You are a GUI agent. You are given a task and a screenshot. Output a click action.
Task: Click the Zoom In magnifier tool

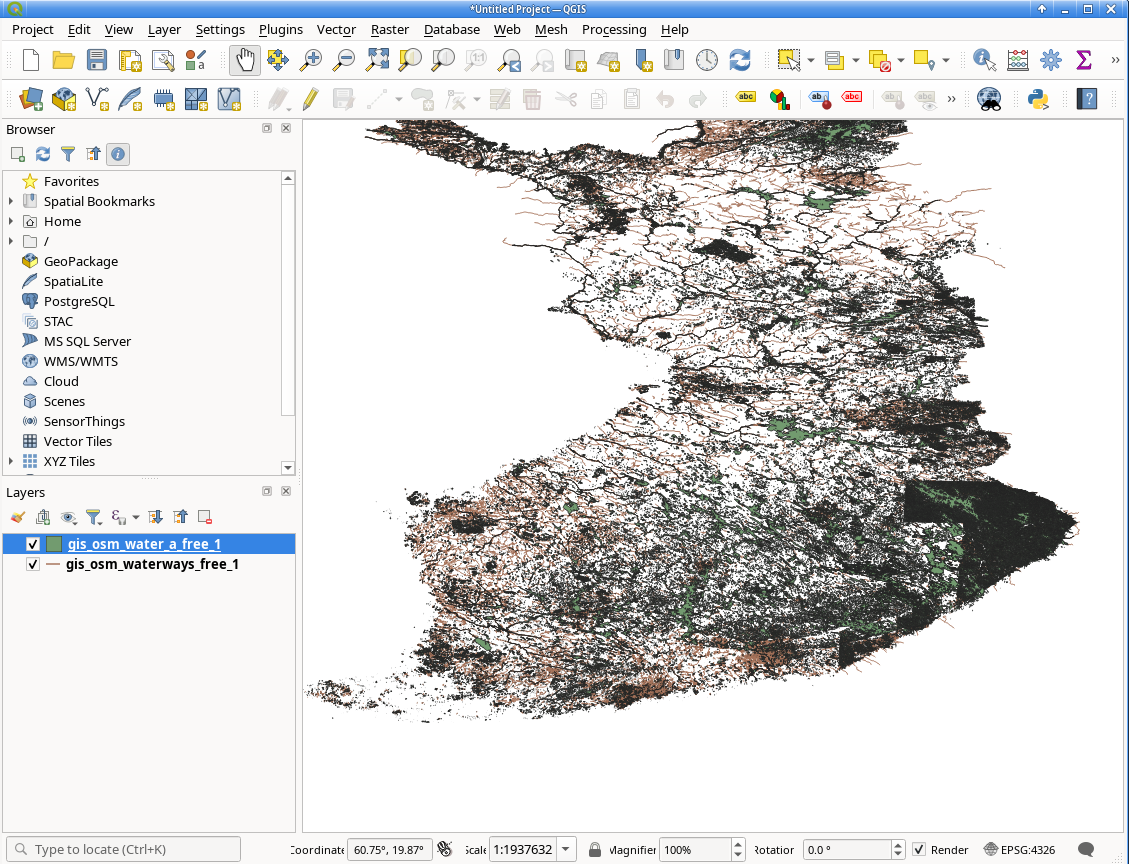(x=310, y=60)
